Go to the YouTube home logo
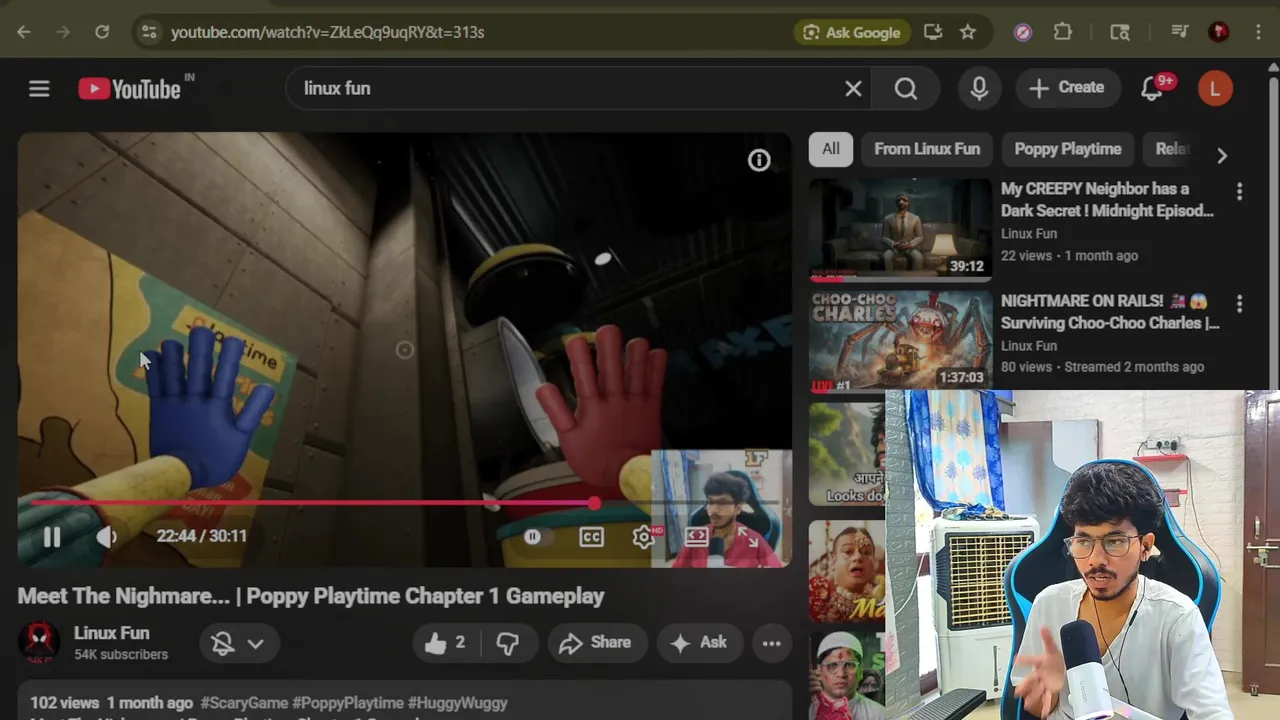Screen dimensions: 1280x720 click(x=129, y=89)
